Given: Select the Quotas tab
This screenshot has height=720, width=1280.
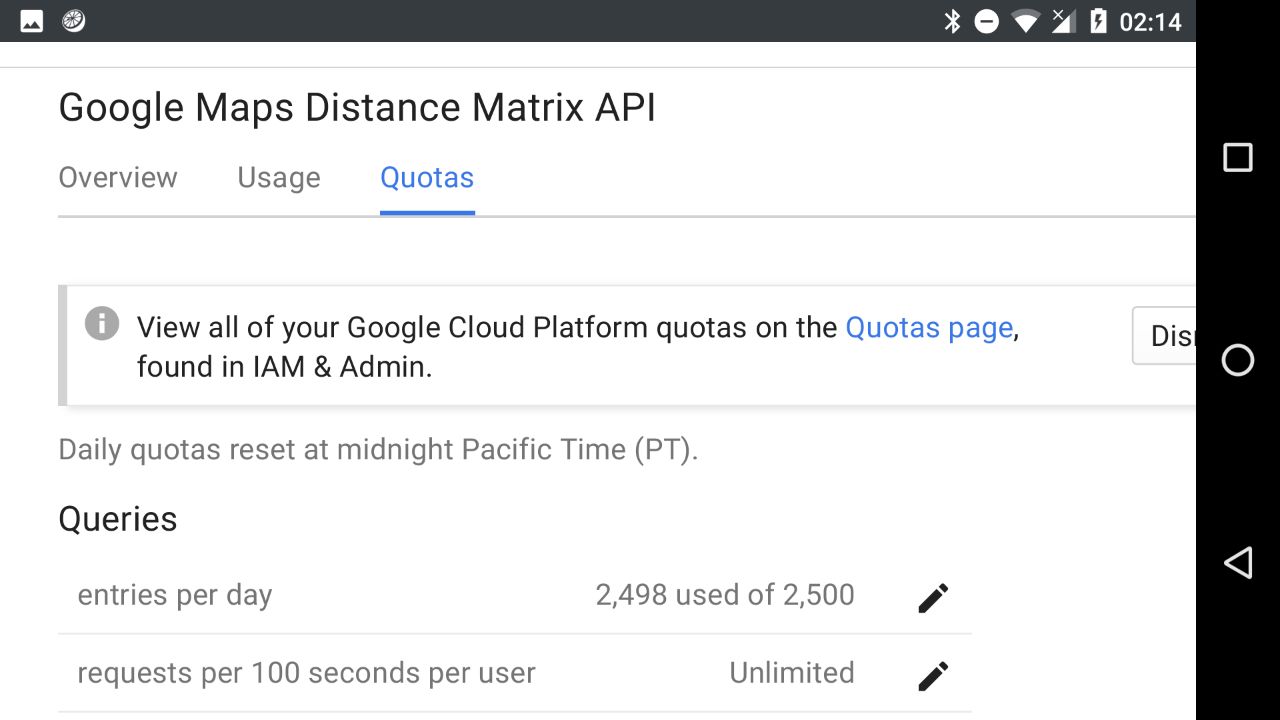Looking at the screenshot, I should [427, 178].
